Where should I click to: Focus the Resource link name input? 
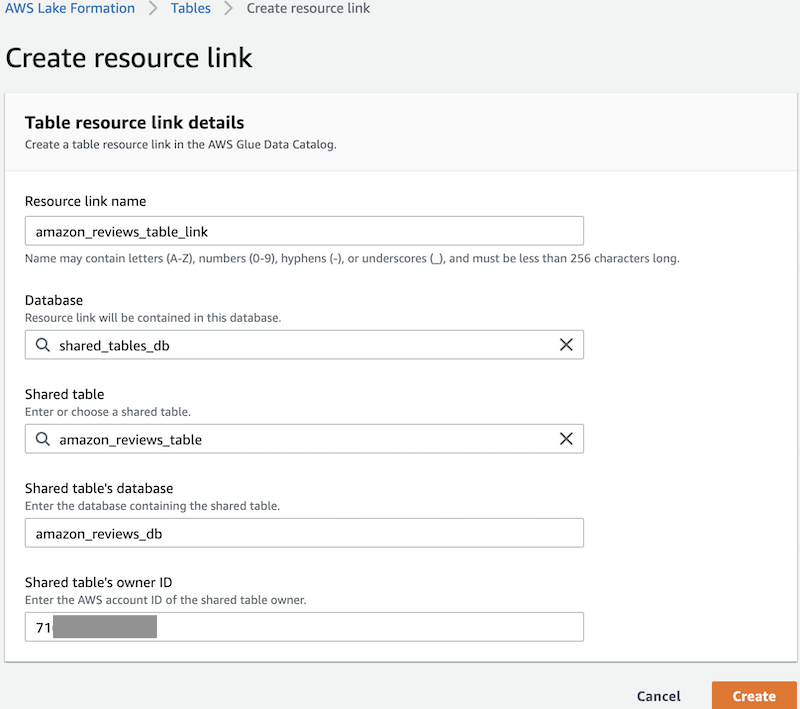tap(304, 231)
